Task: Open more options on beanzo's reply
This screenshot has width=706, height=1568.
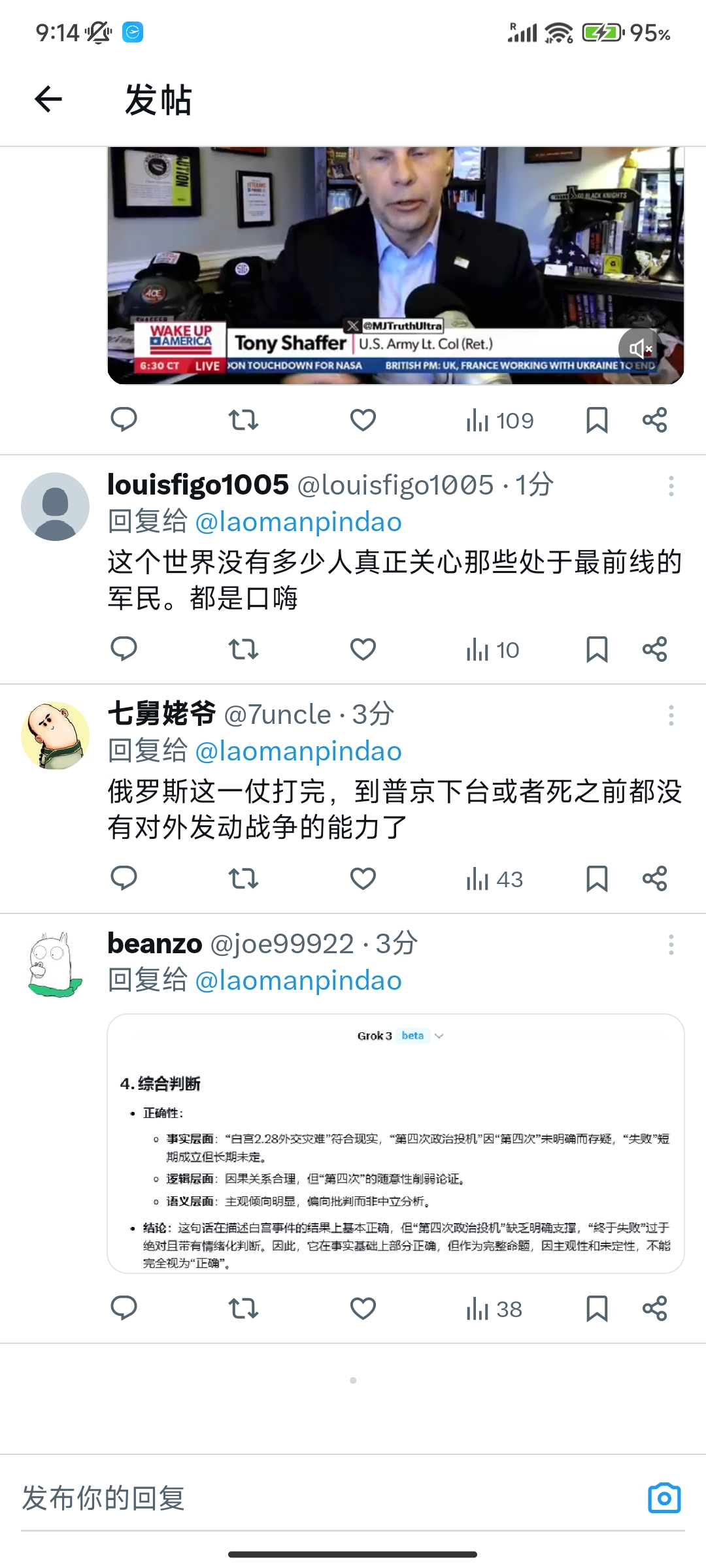Action: point(671,945)
